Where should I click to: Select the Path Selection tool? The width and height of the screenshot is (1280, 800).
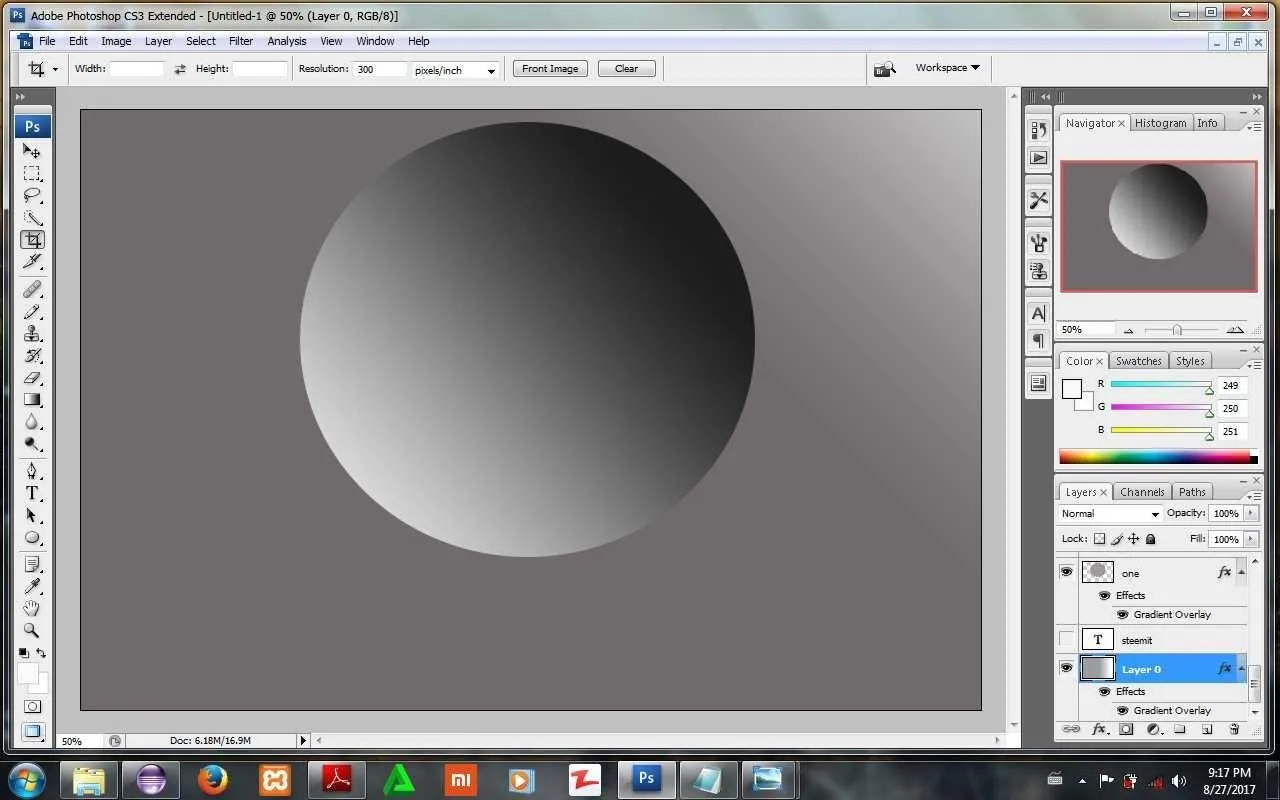click(32, 515)
